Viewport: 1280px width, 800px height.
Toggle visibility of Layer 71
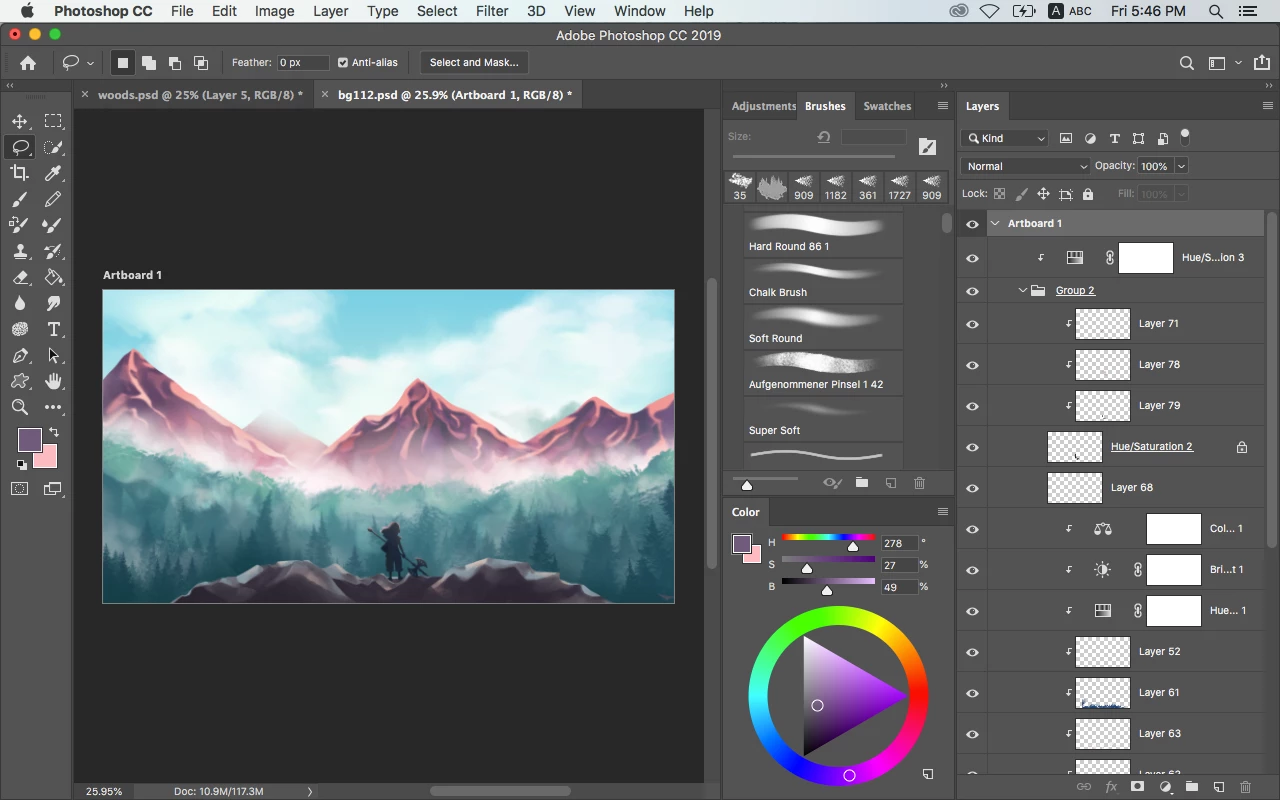pos(972,324)
